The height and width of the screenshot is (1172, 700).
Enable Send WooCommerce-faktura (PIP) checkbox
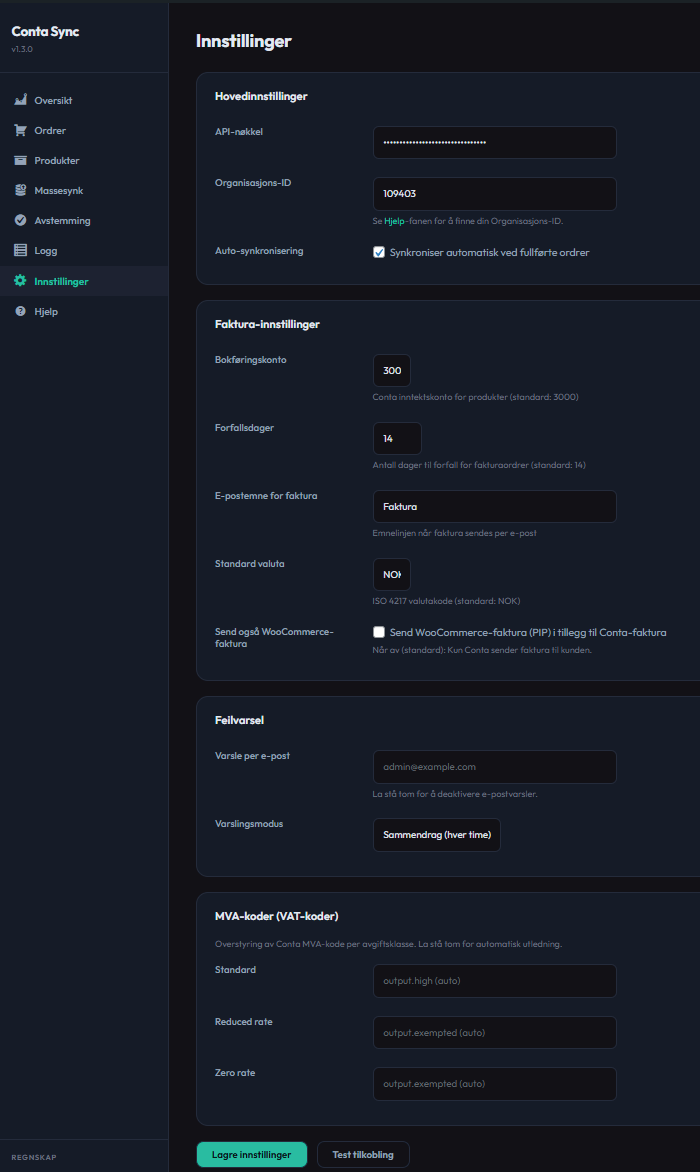[379, 632]
